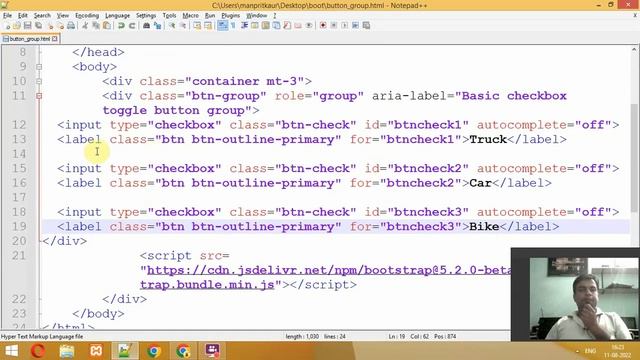Click the Zoom Out toolbar icon
640x360 pixels.
click(x=183, y=25)
